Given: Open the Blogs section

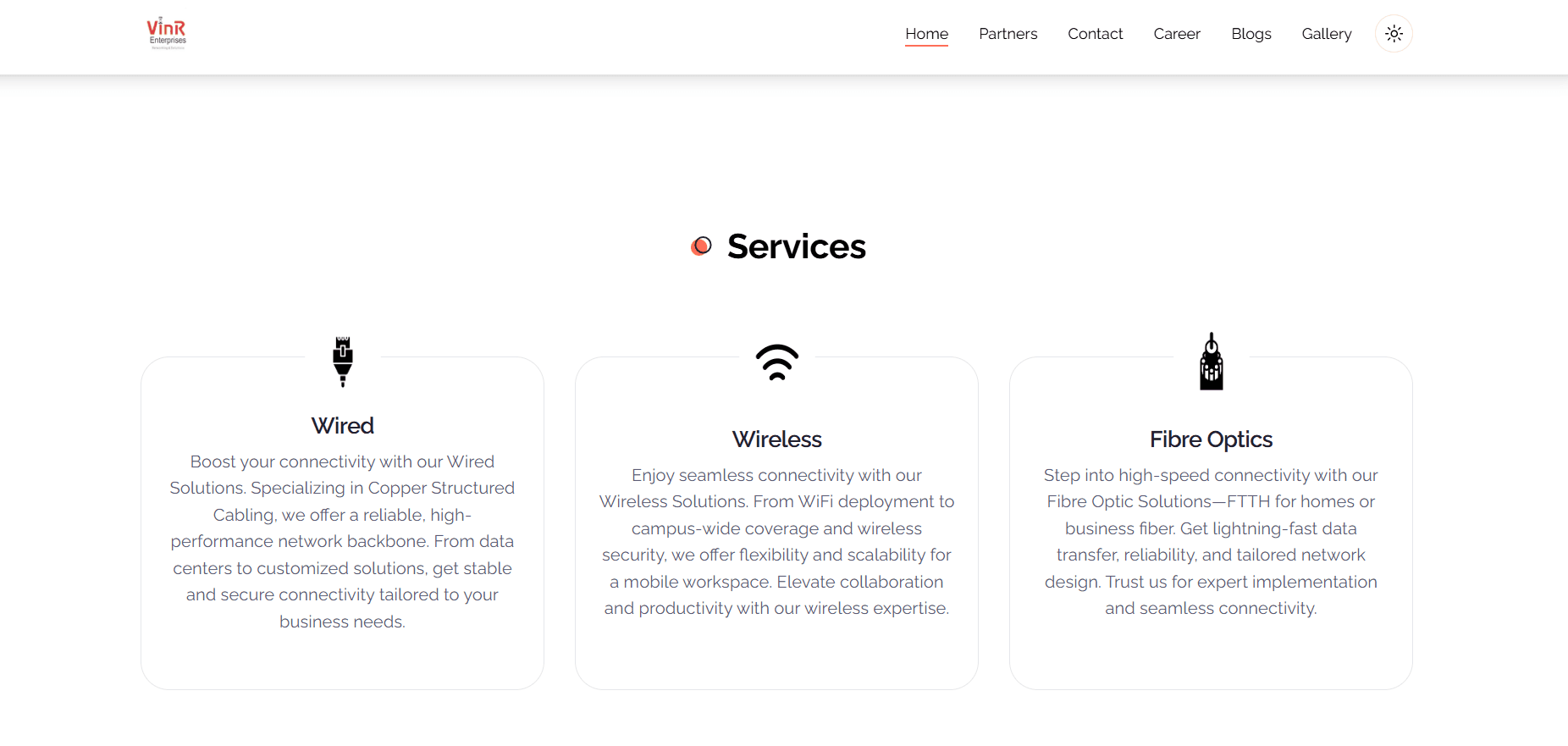Looking at the screenshot, I should (1251, 34).
